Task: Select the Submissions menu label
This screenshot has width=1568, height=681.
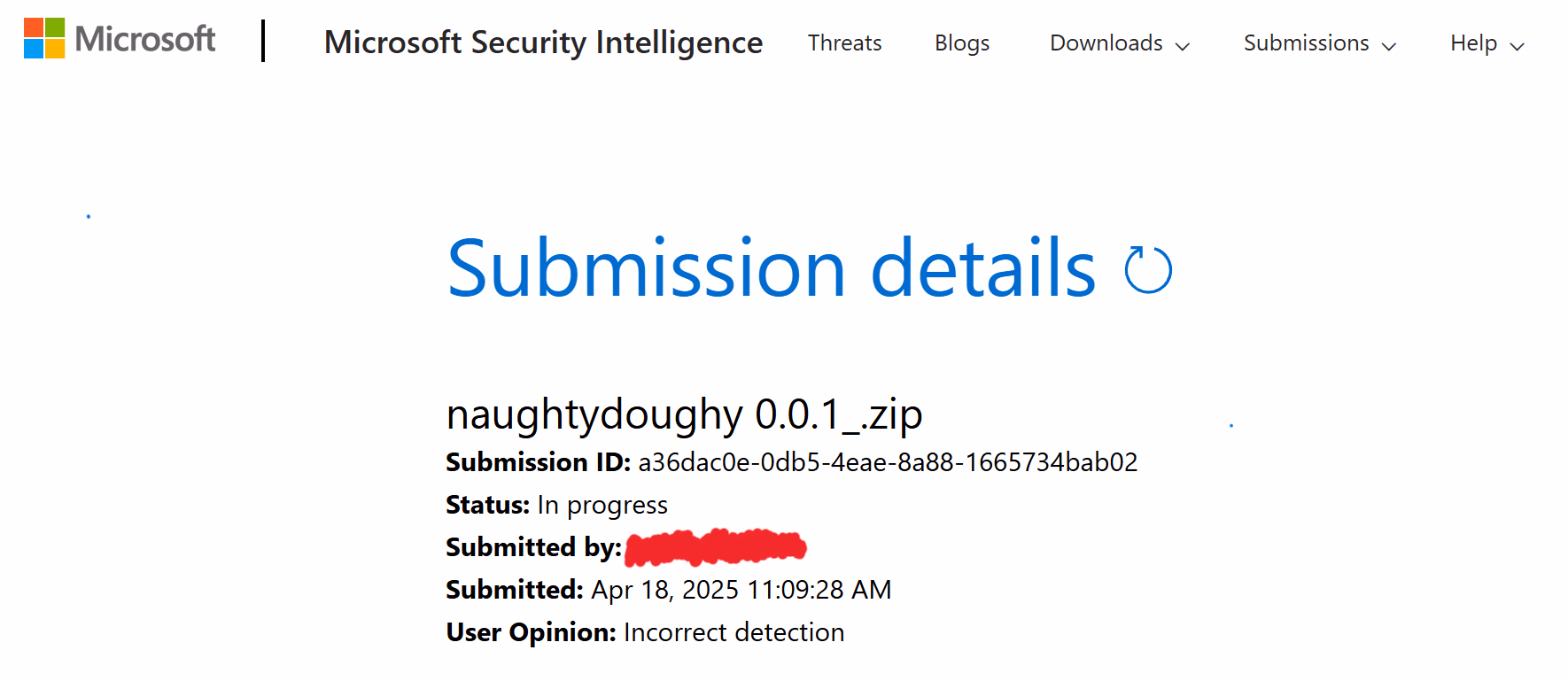Action: tap(1306, 43)
